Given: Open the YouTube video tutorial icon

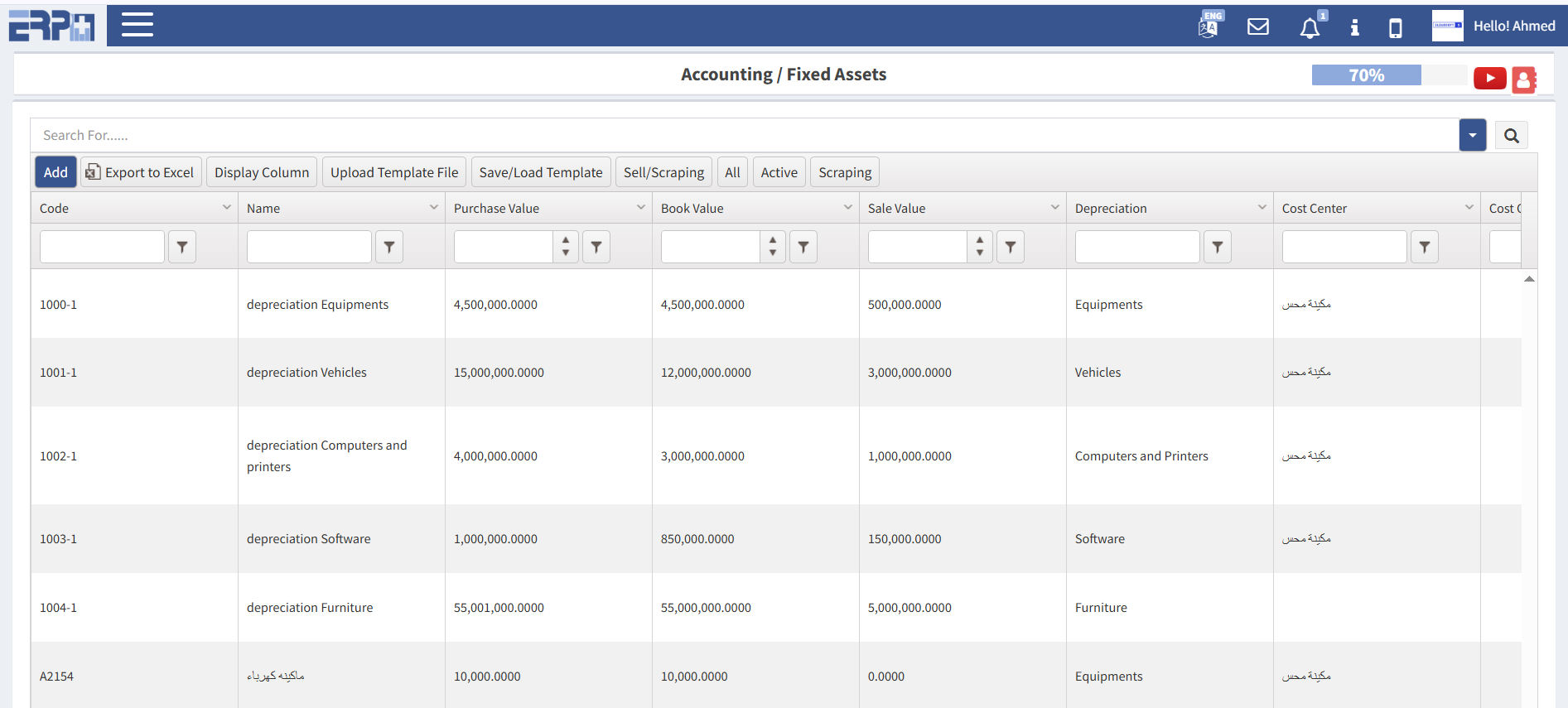Looking at the screenshot, I should coord(1489,78).
